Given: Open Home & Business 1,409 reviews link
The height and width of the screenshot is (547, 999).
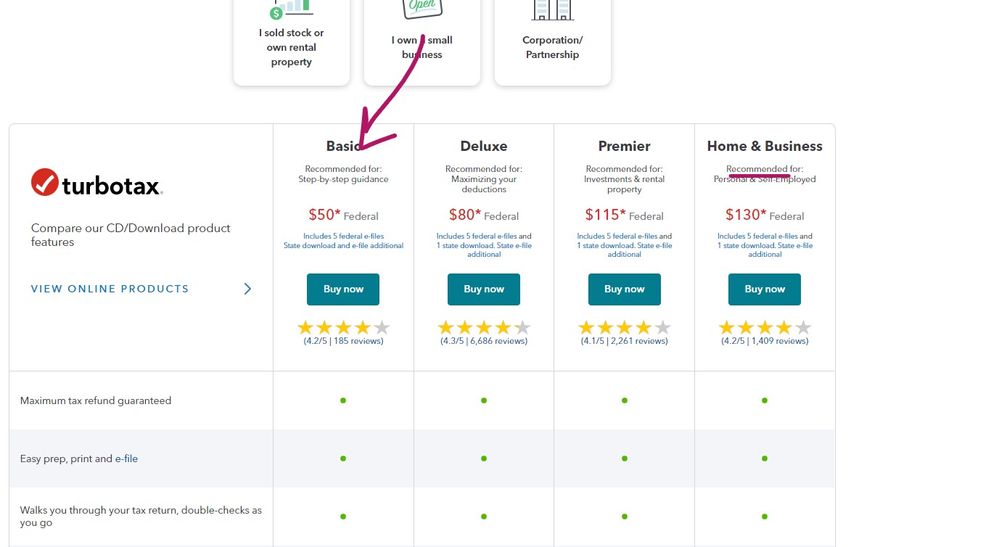Looking at the screenshot, I should (x=765, y=341).
